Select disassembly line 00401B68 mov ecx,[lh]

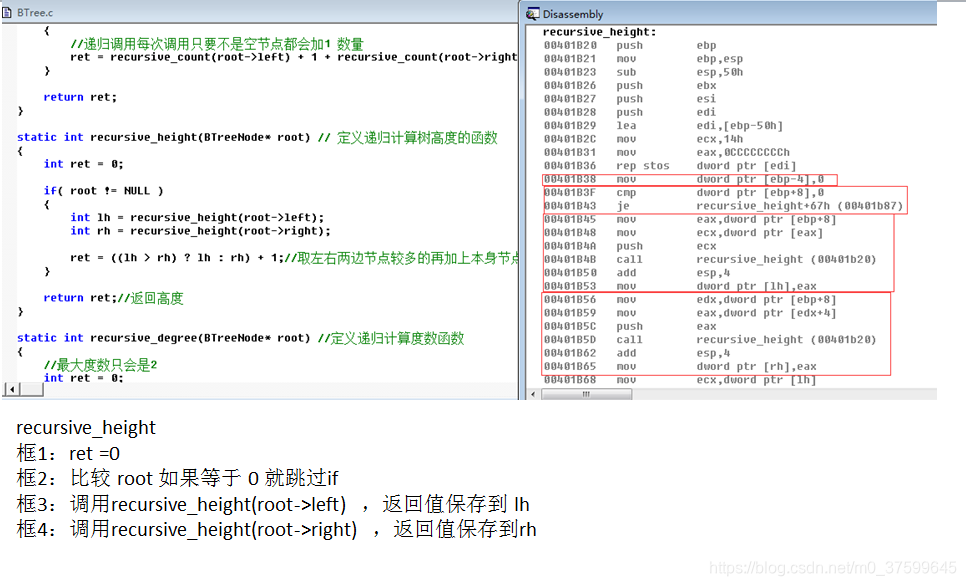point(680,380)
